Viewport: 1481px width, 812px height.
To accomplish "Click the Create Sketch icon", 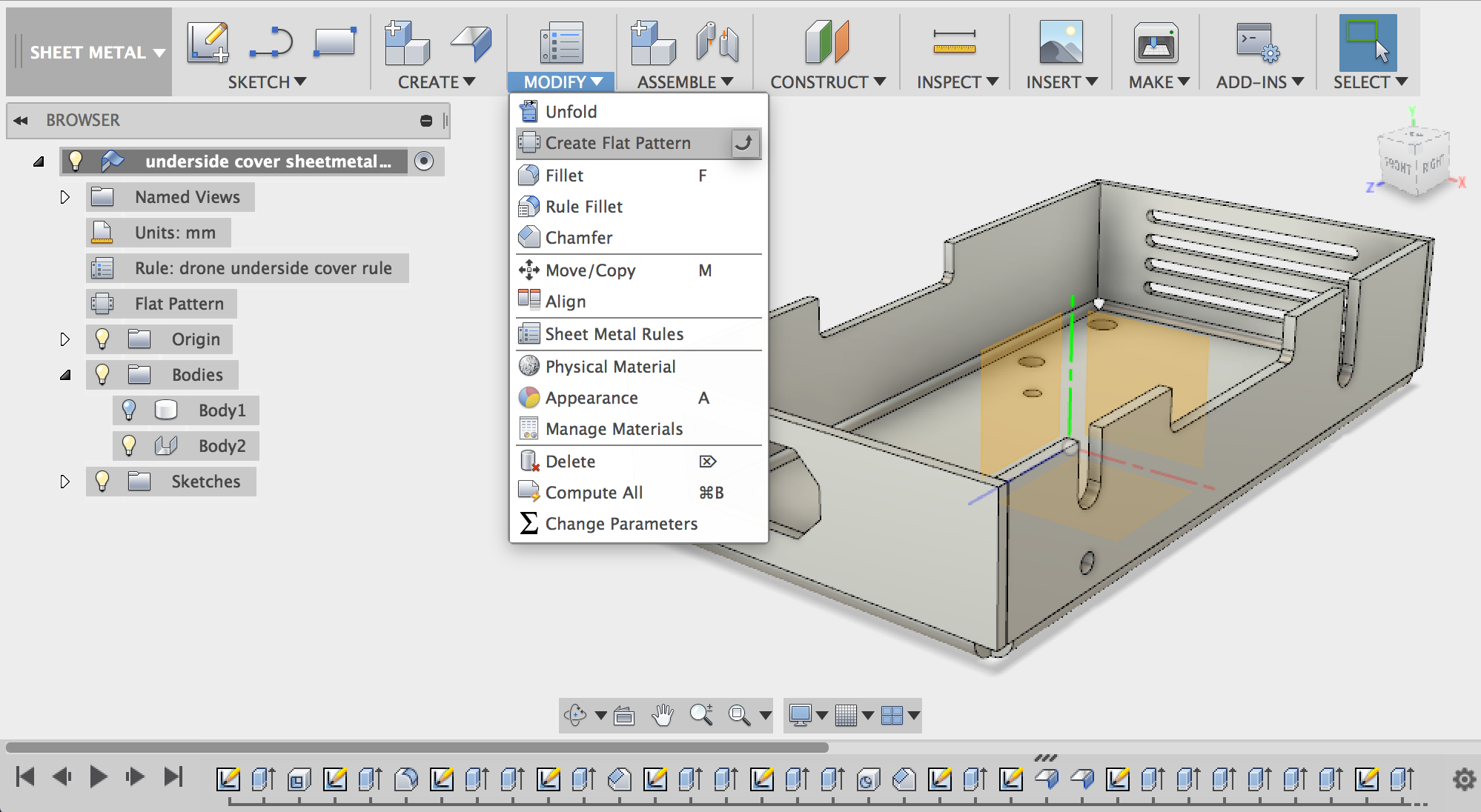I will (x=207, y=42).
